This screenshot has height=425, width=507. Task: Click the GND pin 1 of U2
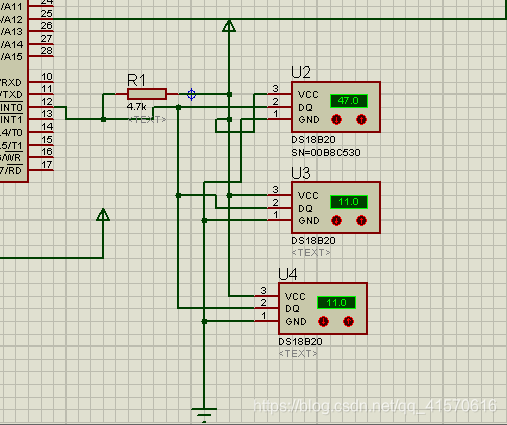tap(279, 119)
